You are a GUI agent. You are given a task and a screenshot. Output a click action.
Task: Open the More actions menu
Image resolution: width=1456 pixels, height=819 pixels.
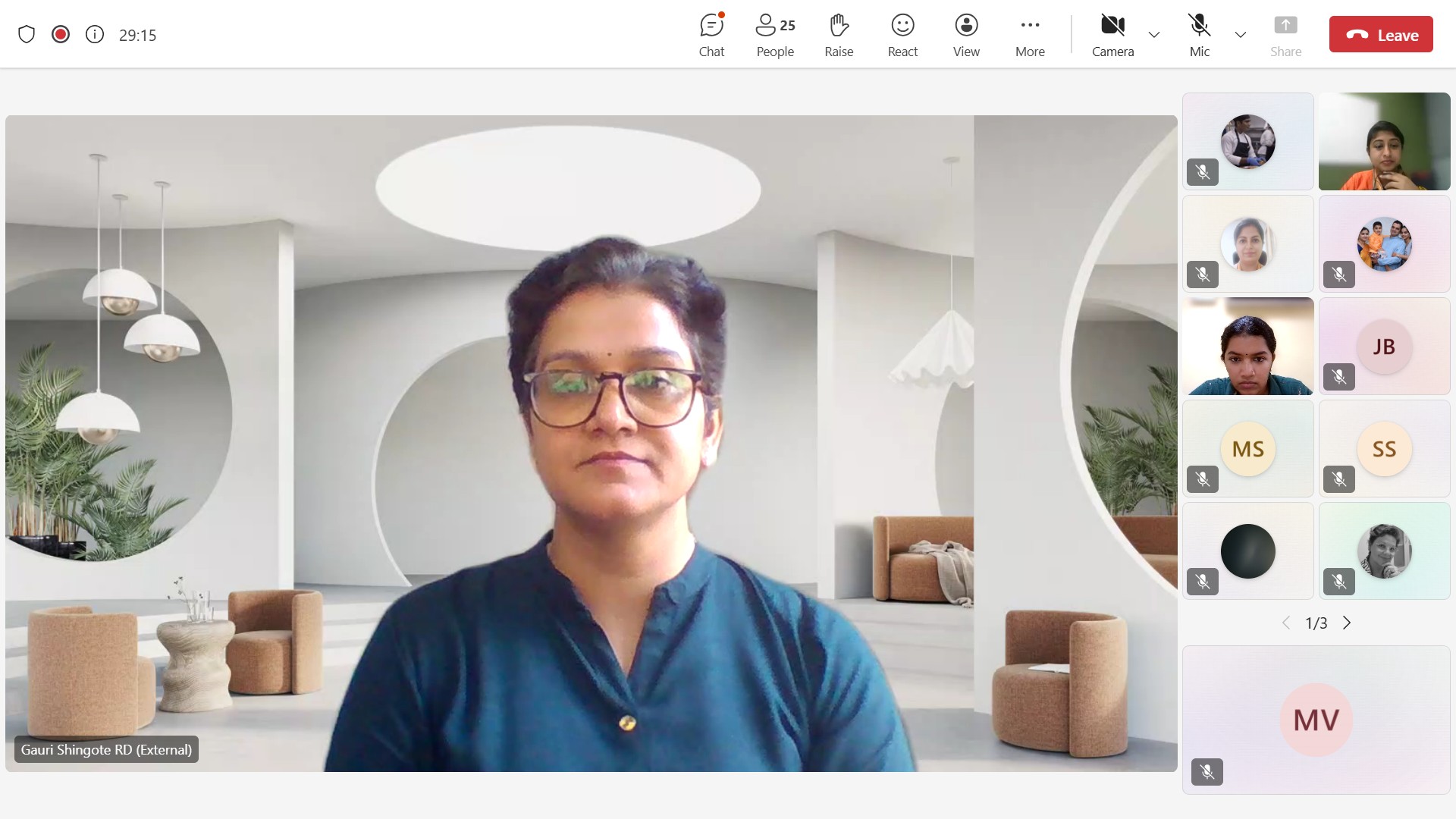(1030, 35)
